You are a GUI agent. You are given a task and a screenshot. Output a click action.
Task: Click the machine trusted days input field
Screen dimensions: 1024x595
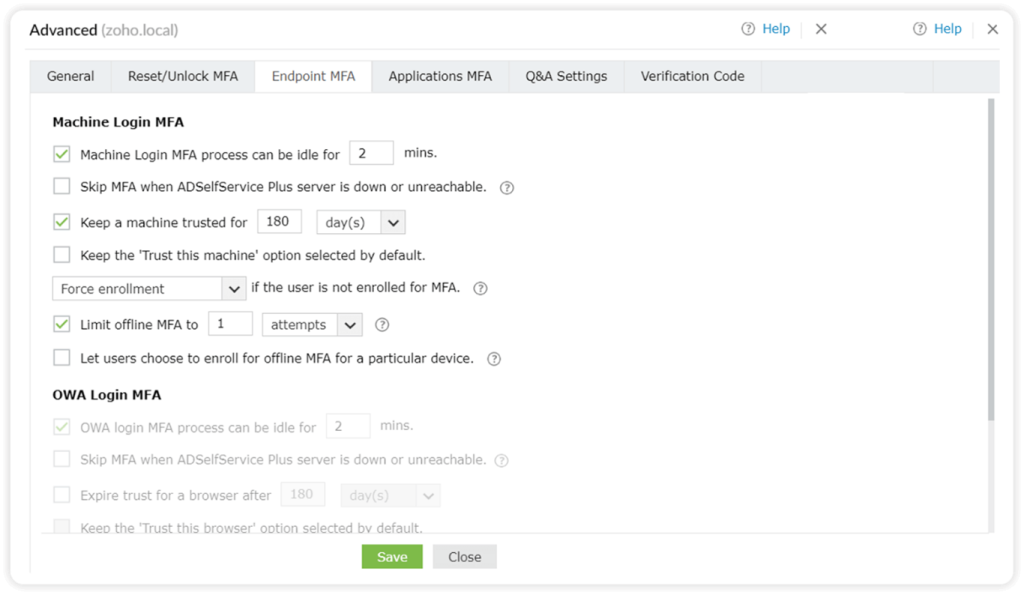point(279,222)
